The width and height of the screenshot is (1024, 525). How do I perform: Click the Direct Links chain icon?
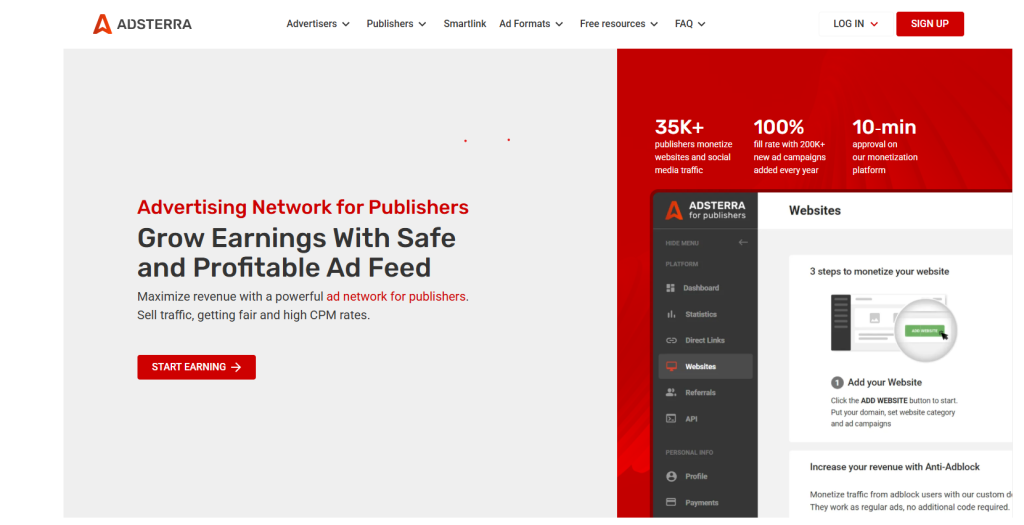tap(671, 340)
